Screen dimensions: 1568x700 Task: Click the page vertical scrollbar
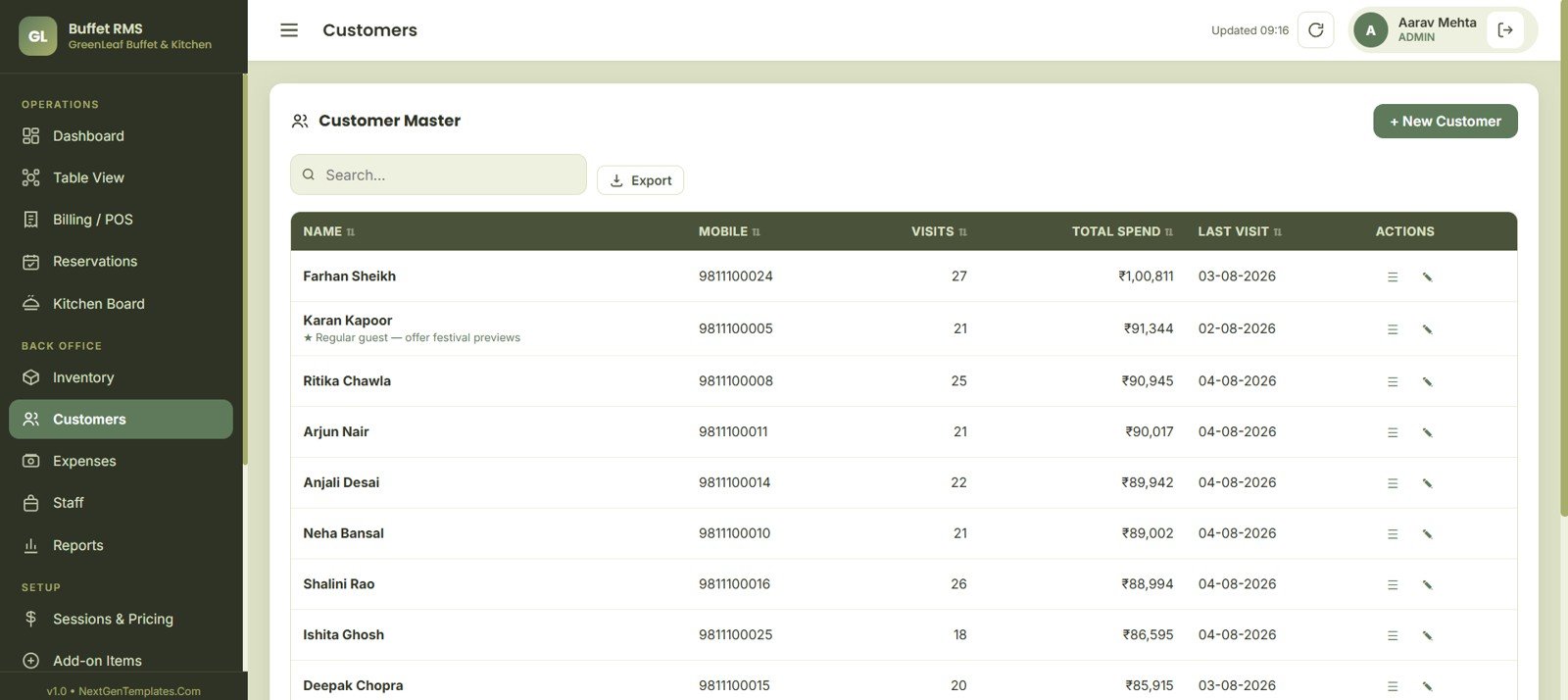pos(1564,259)
